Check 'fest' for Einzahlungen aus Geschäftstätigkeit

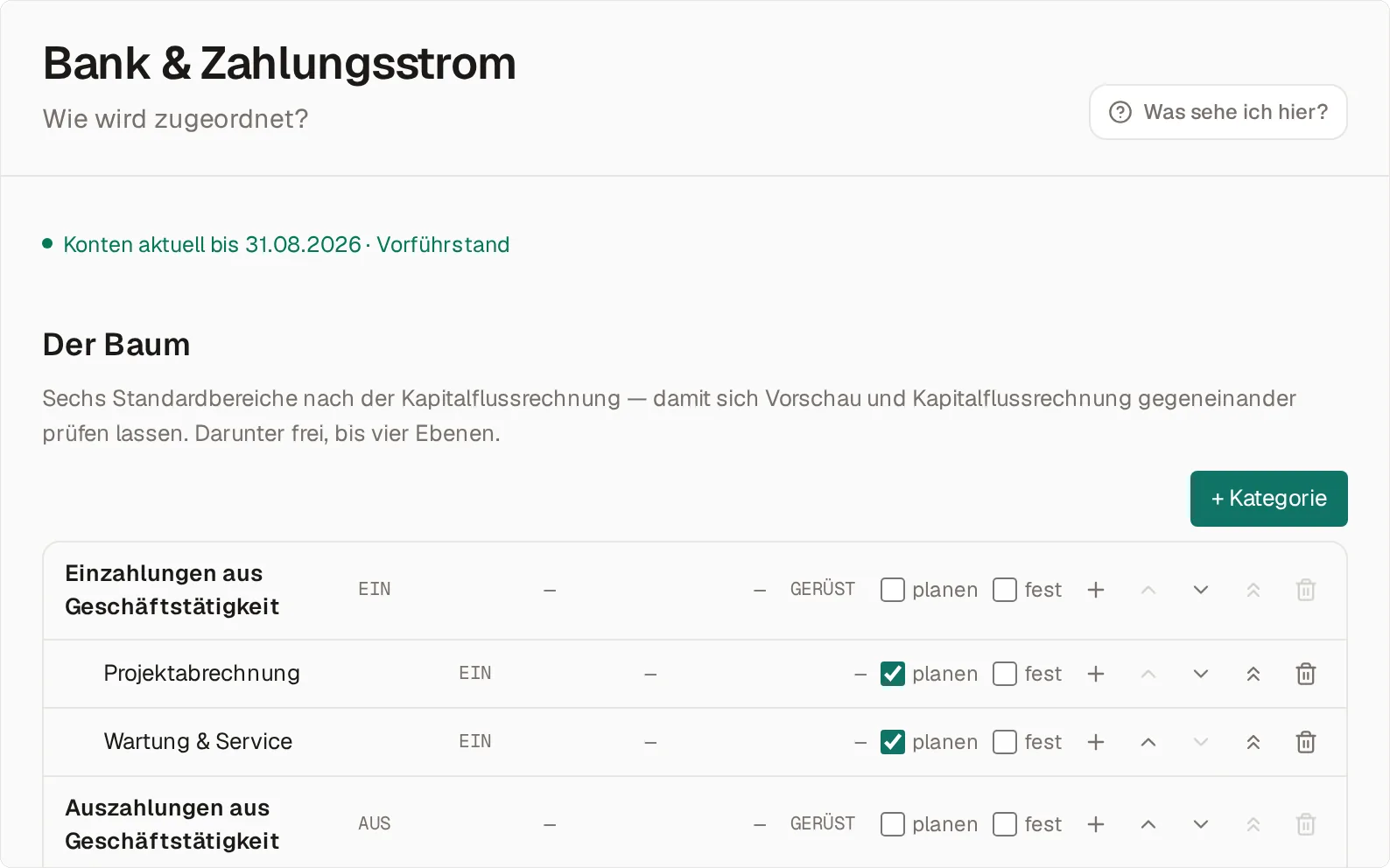pos(1005,590)
